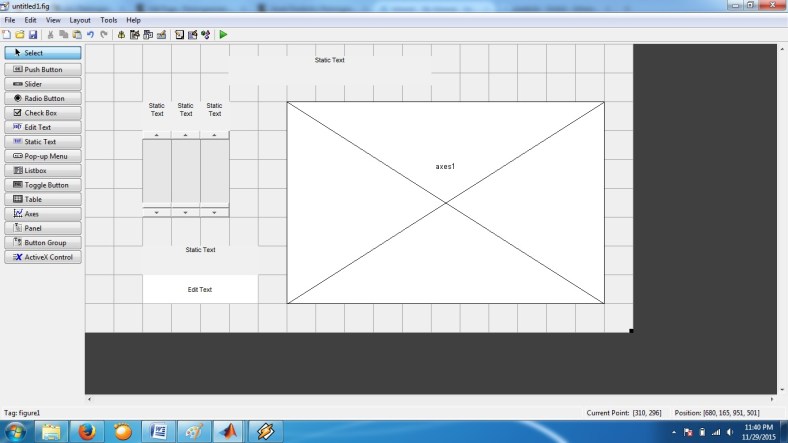Click the Align Objects toolbar icon
The width and height of the screenshot is (788, 443).
click(122, 34)
